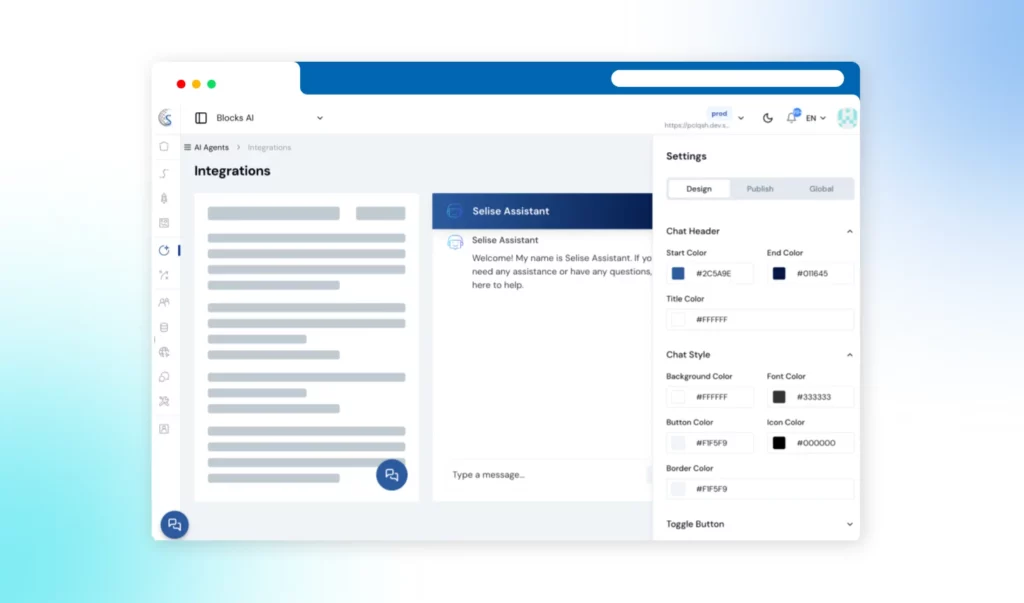The width and height of the screenshot is (1024, 603).
Task: Click the floating chat bubble at bottom left
Action: (174, 524)
